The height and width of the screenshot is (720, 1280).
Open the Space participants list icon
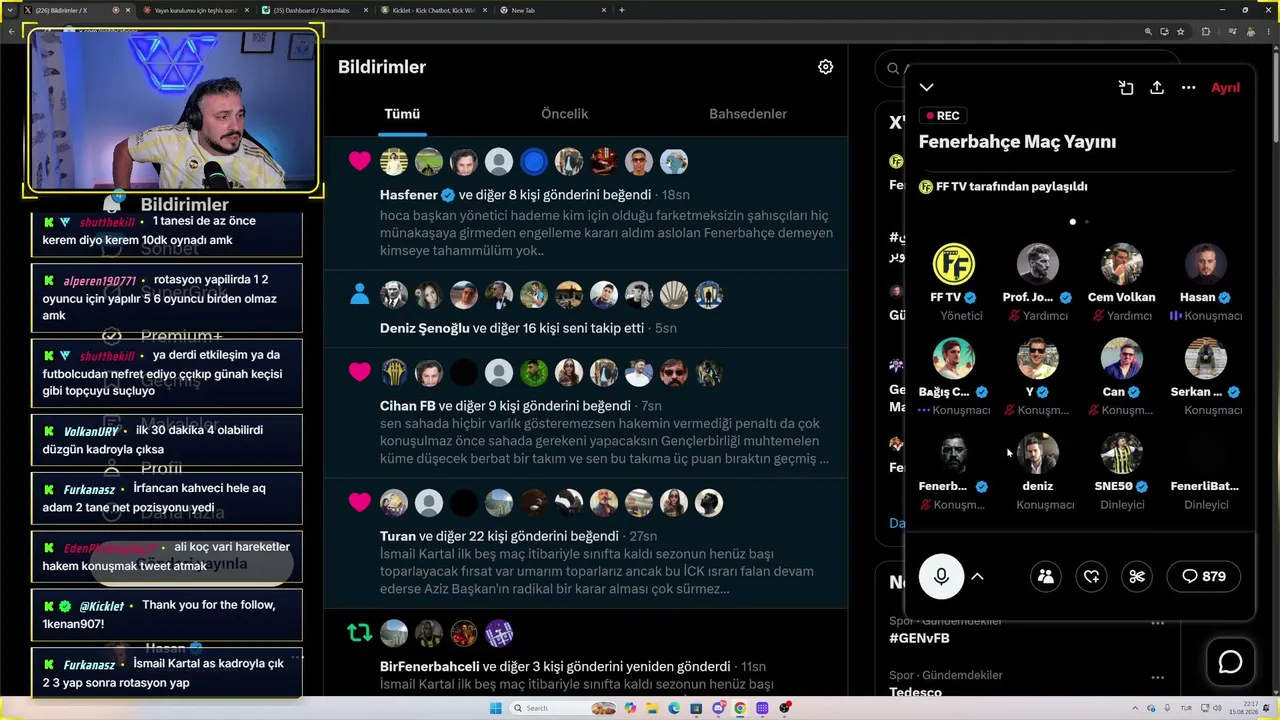(1045, 576)
